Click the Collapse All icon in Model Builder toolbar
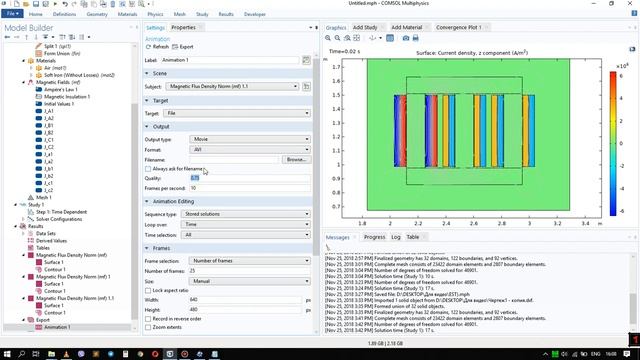Screen dimensions: 640x360 (x=62, y=37)
